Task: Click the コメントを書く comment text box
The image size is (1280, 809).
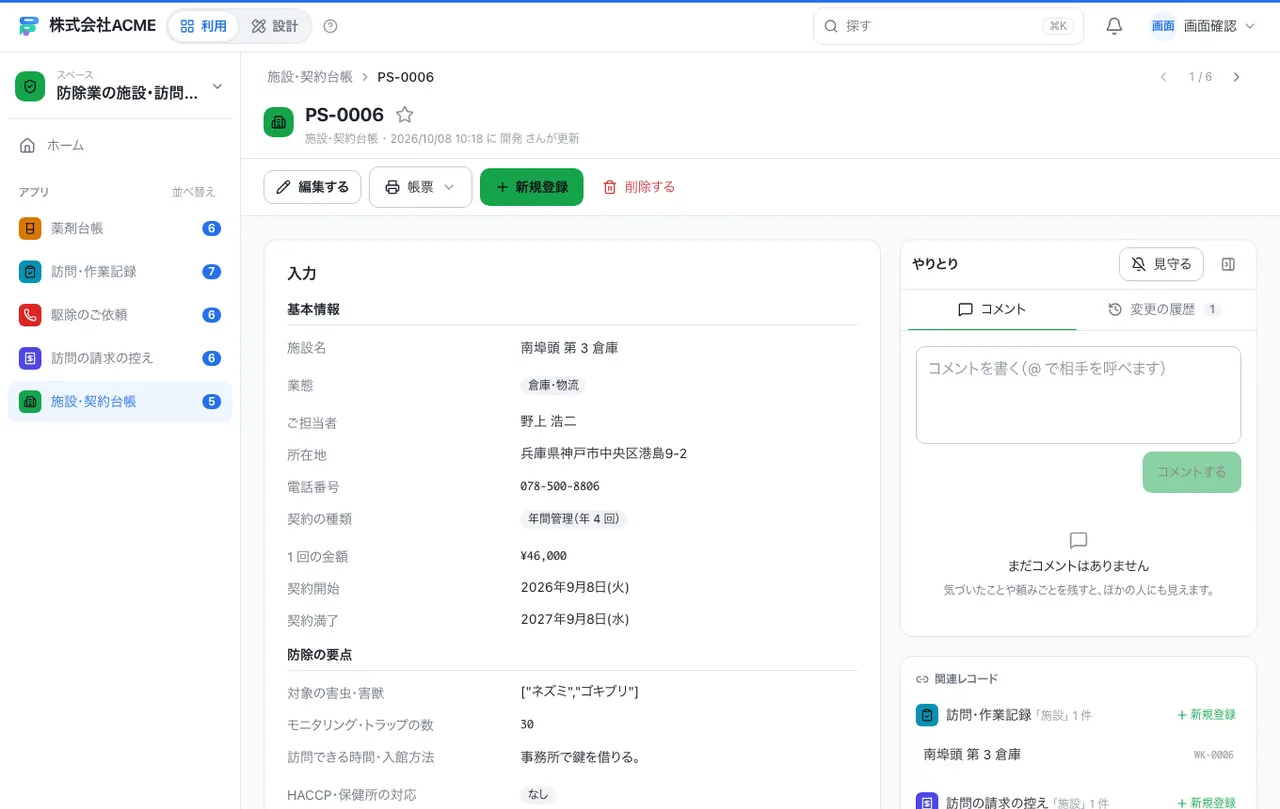Action: pyautogui.click(x=1078, y=395)
